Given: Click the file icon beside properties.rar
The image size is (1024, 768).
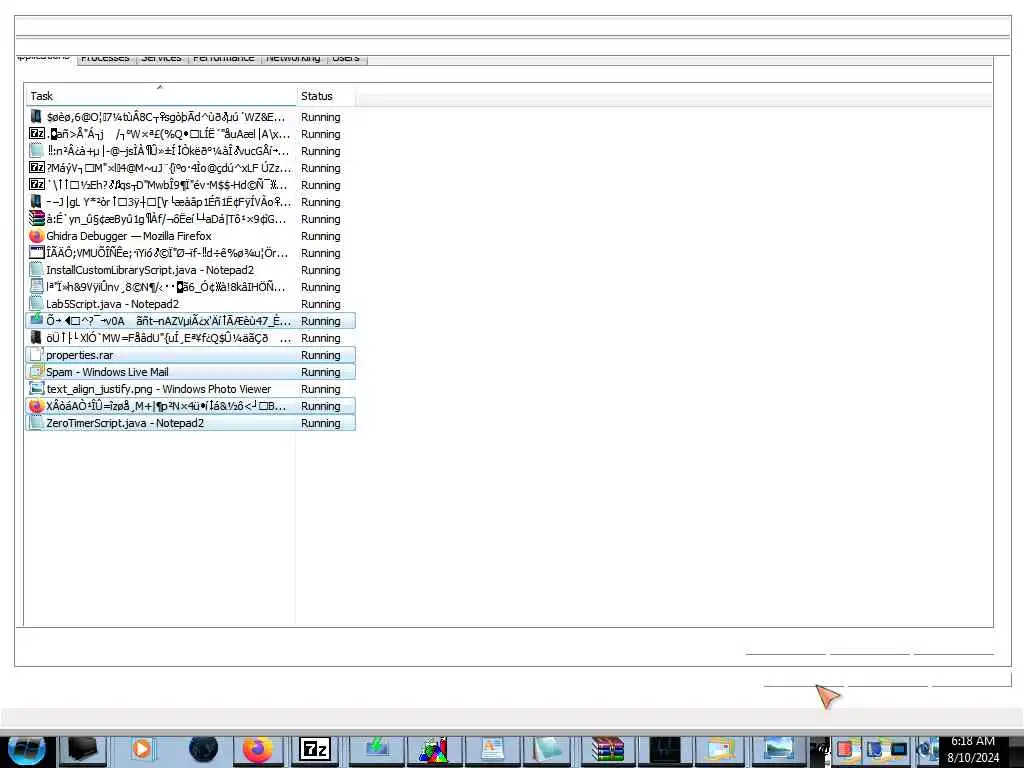Looking at the screenshot, I should 37,355.
